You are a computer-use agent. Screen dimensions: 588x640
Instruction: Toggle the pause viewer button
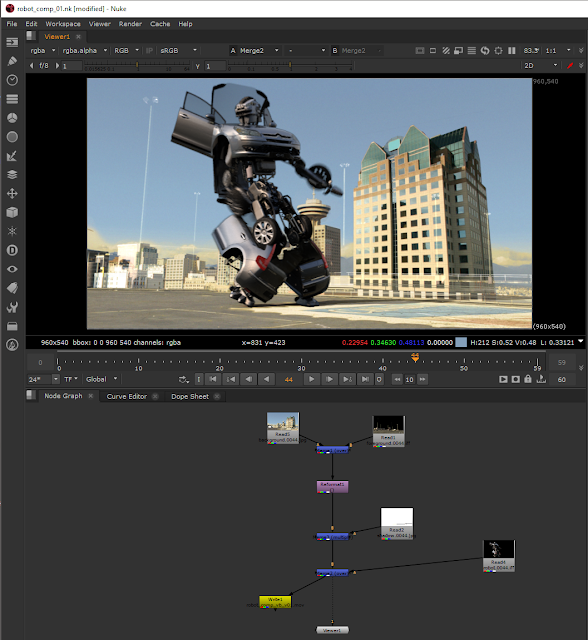pyautogui.click(x=512, y=51)
